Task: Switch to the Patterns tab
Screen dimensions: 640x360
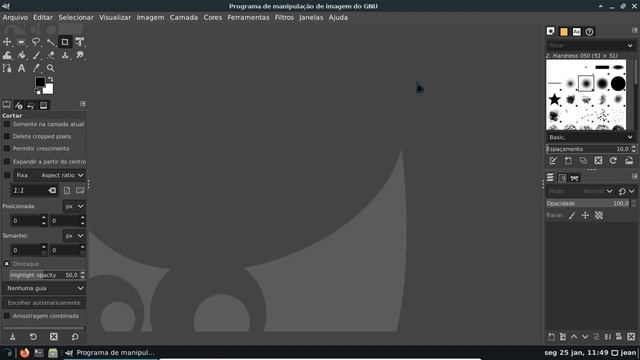Action: [564, 32]
